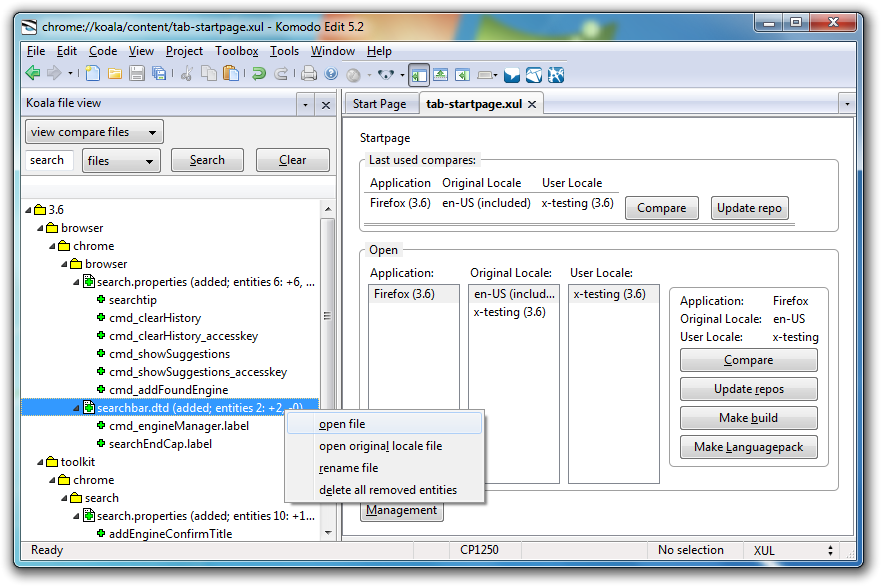This screenshot has width=881, height=587.
Task: Click the Make Languagepack button
Action: point(749,447)
